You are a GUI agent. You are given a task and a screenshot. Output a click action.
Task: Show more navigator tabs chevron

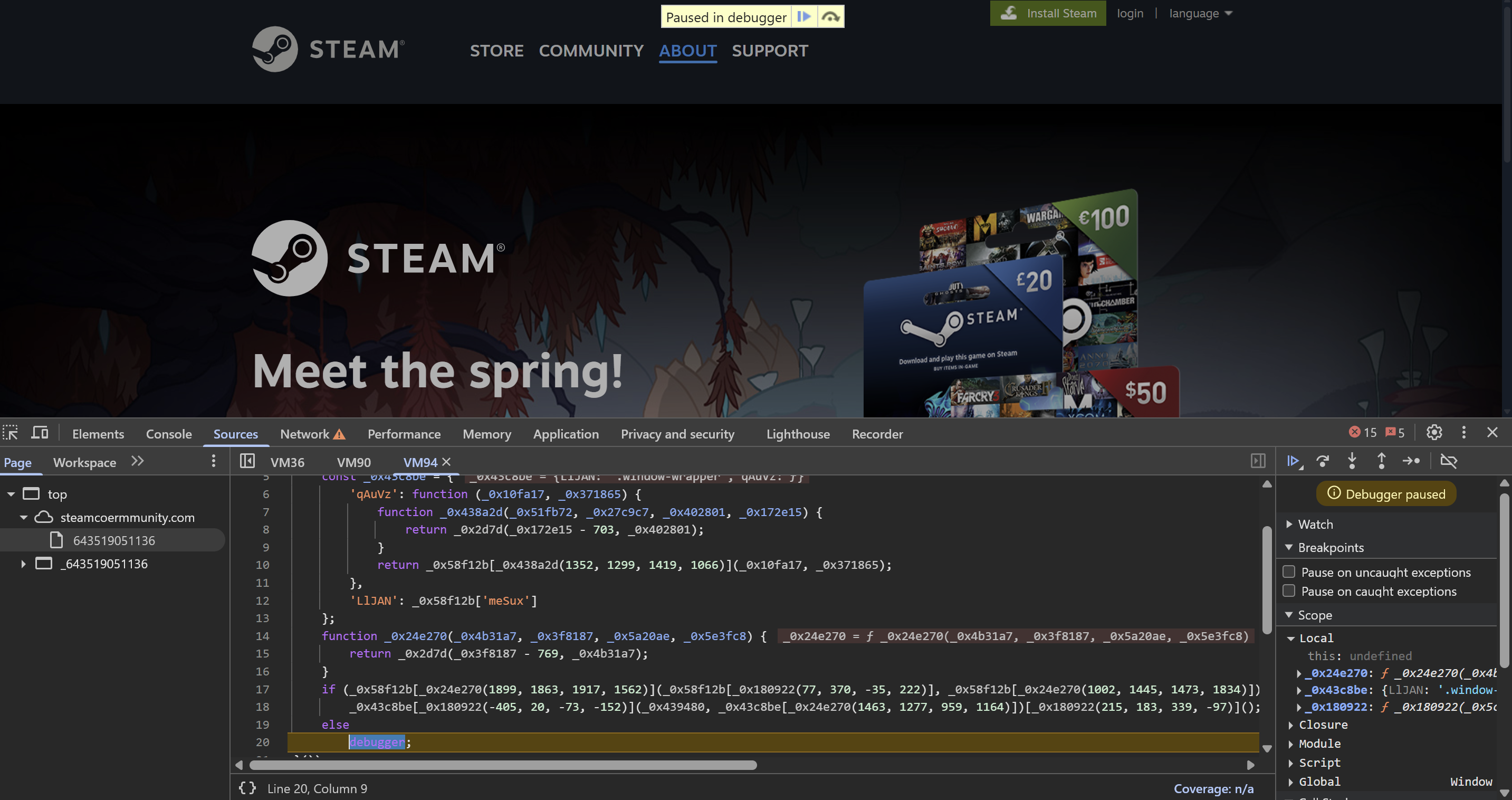coord(137,461)
